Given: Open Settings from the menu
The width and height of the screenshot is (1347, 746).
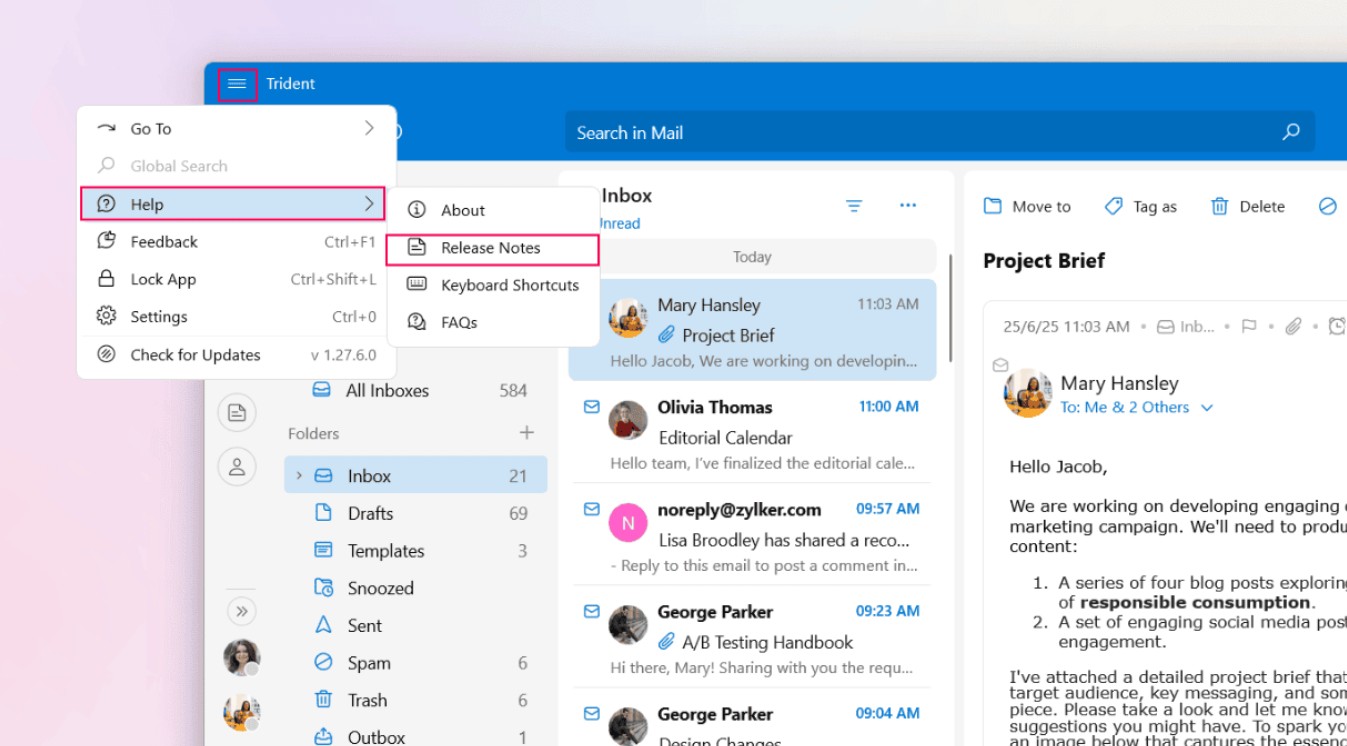Looking at the screenshot, I should pos(236,317).
